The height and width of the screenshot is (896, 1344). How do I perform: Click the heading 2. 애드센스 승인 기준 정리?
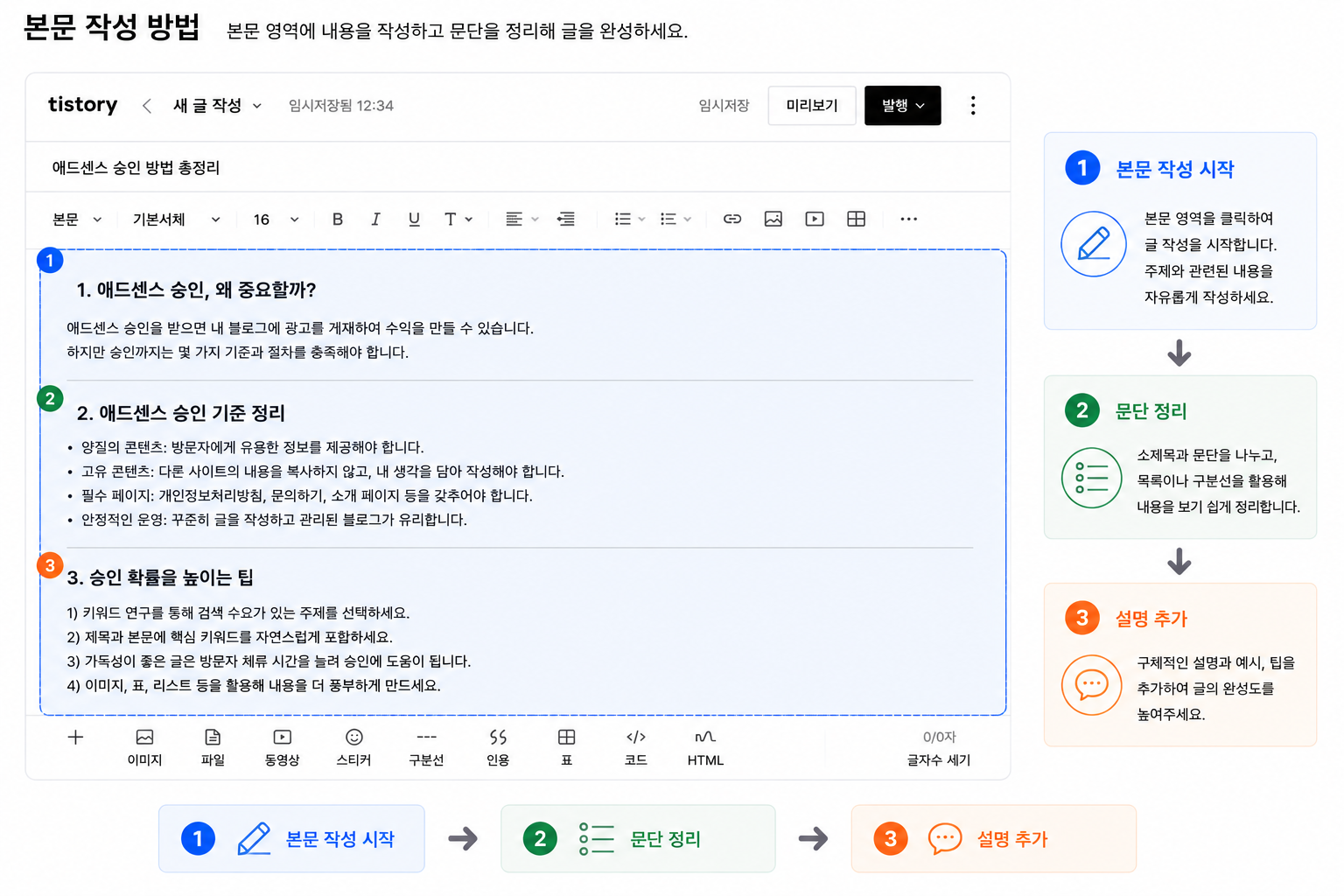coord(181,412)
